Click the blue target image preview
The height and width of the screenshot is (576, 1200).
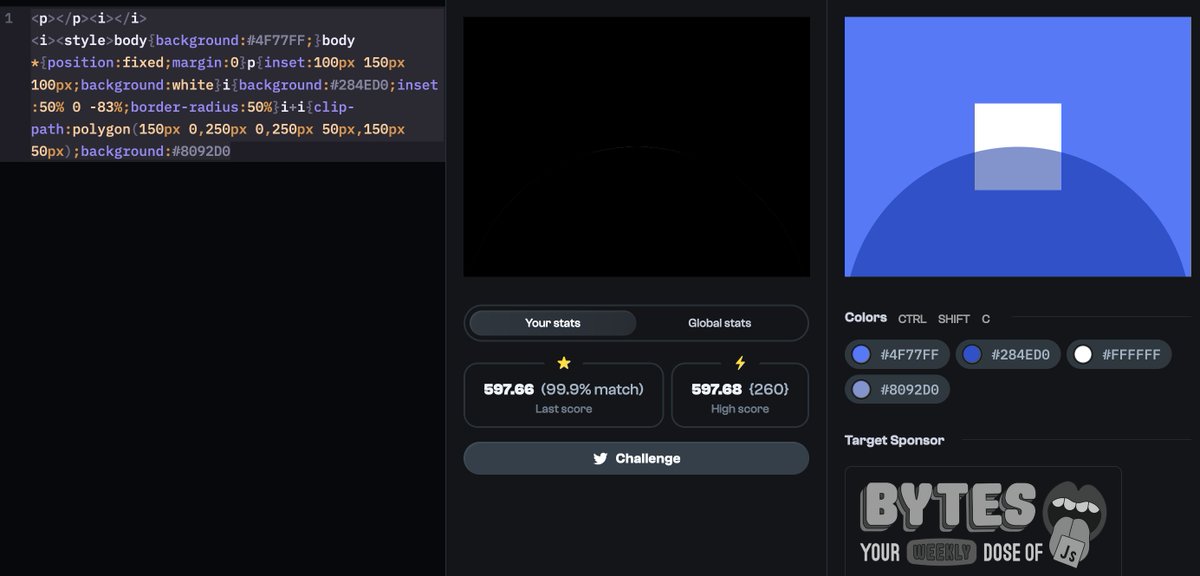point(1017,146)
